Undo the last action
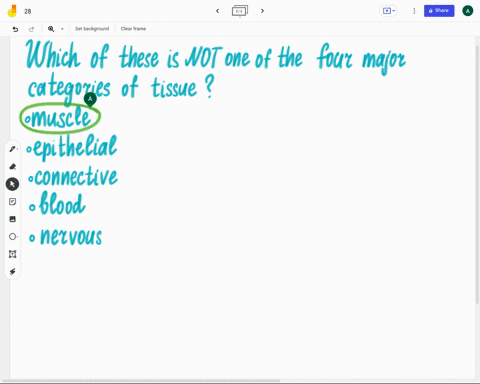This screenshot has width=480, height=384. coord(15,29)
